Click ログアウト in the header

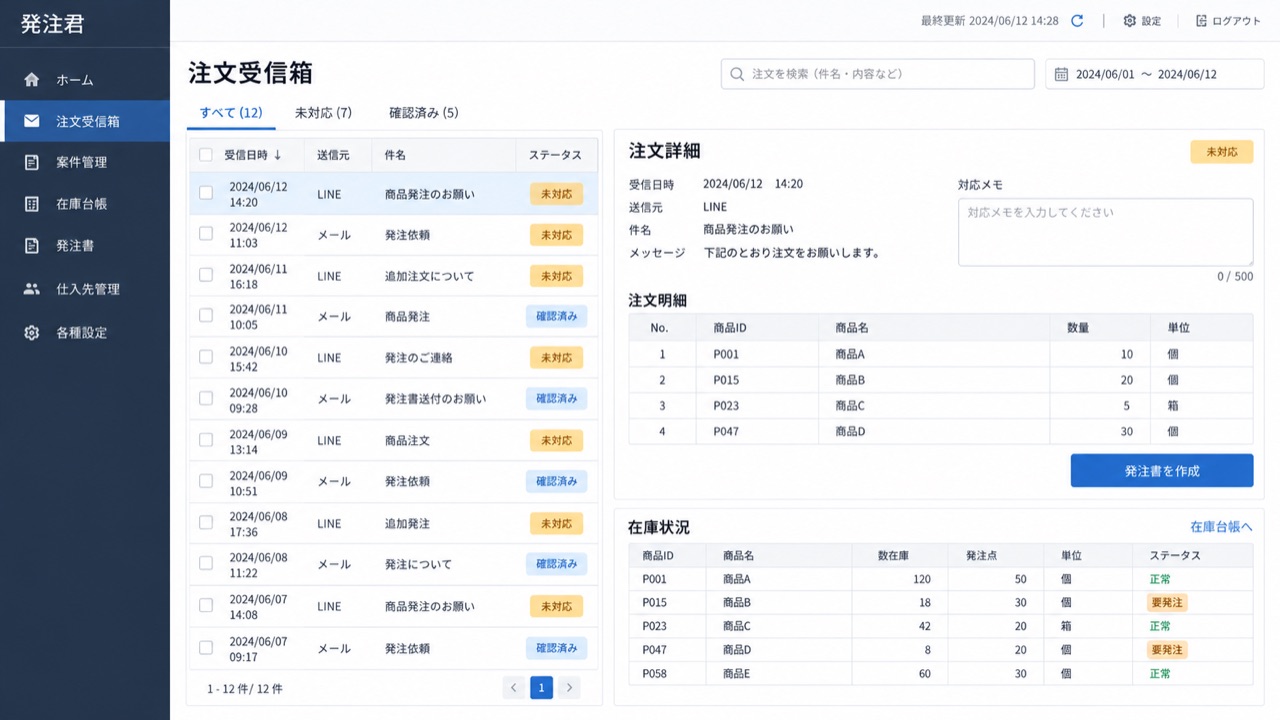coord(1228,20)
